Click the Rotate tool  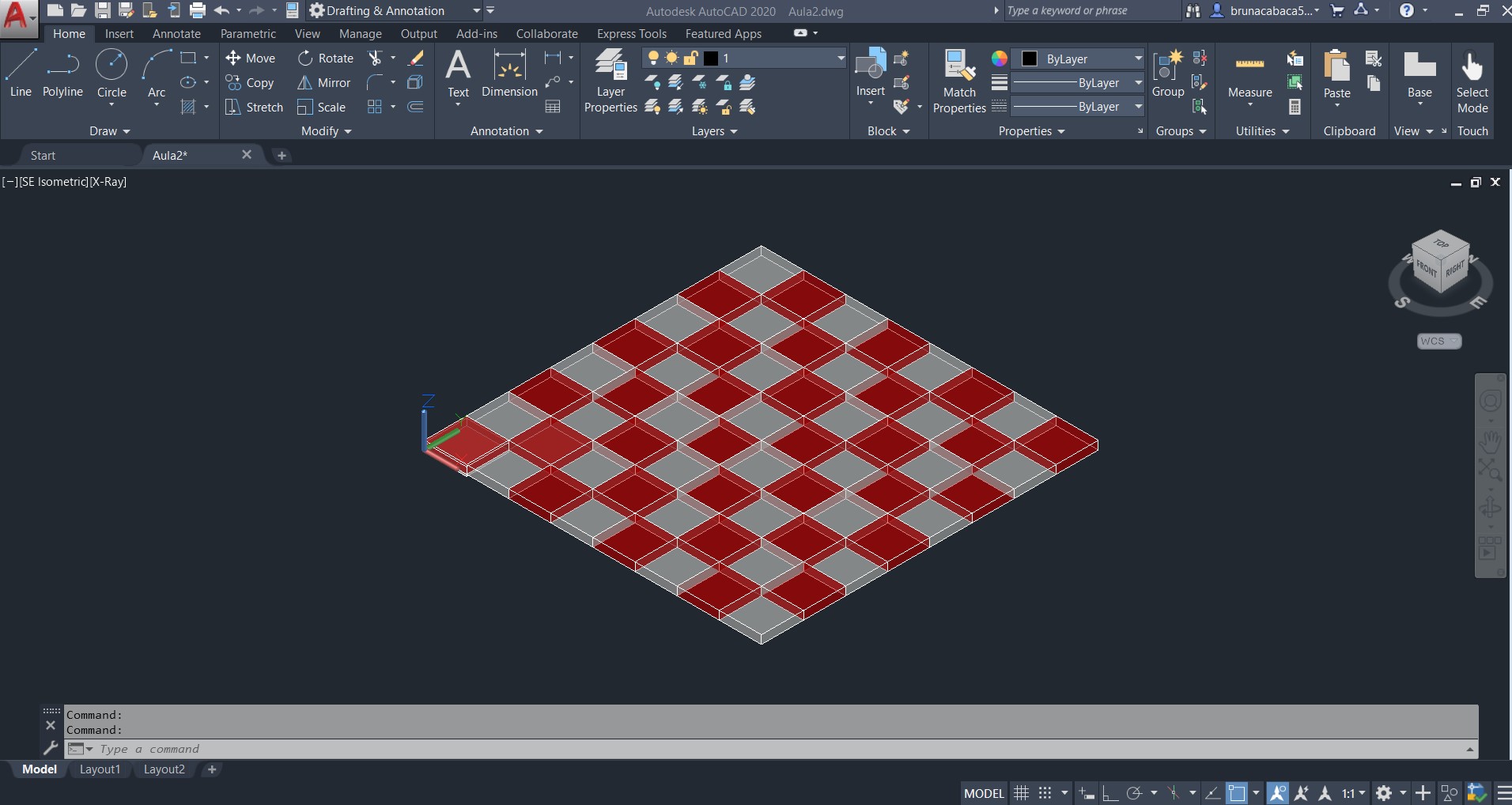(325, 58)
